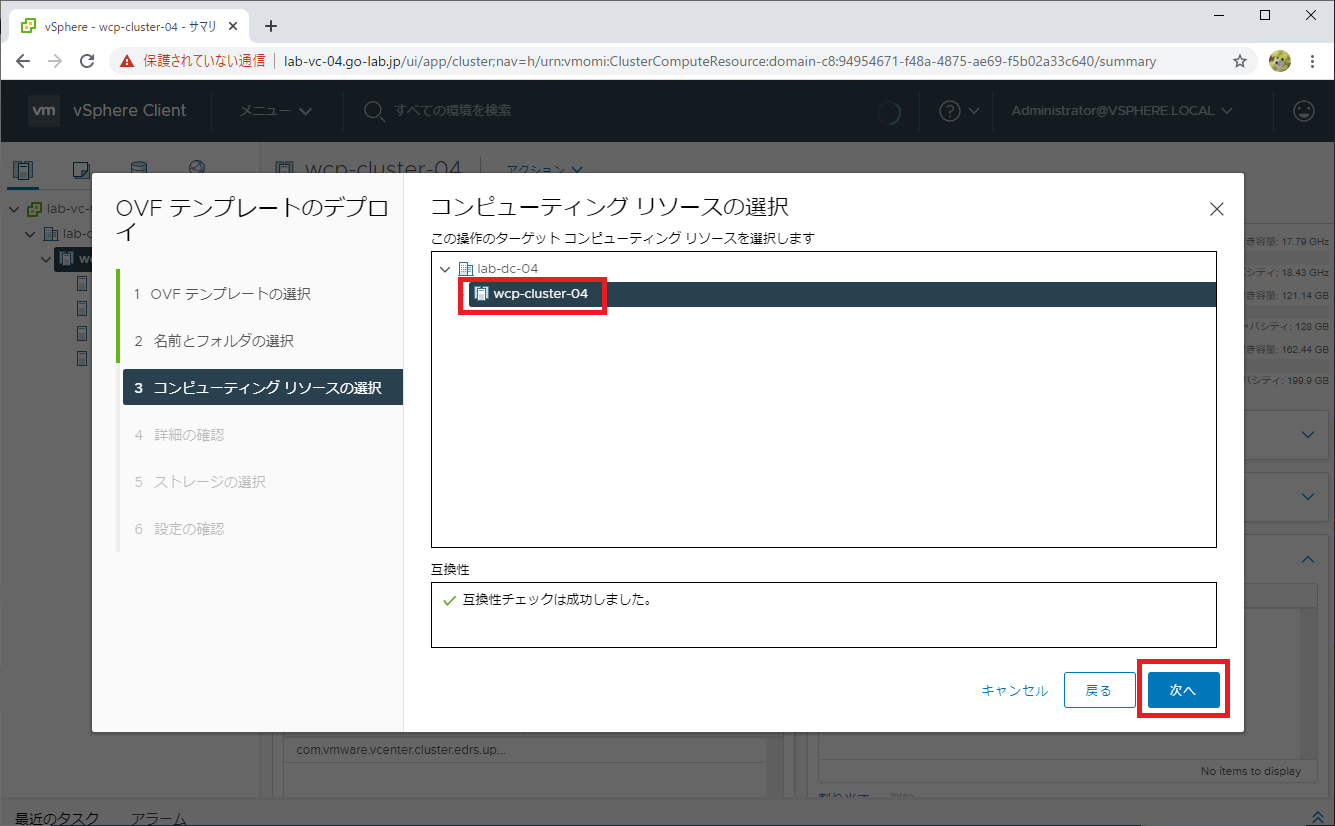
Task: Cancel the OVF deploy wizard via キャンセル
Action: point(1015,691)
